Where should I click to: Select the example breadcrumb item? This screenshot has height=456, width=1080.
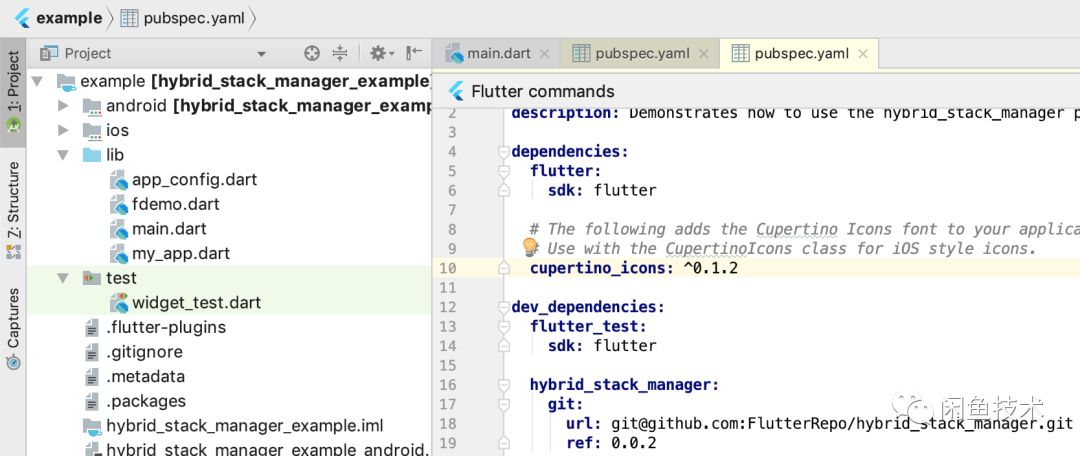(69, 19)
